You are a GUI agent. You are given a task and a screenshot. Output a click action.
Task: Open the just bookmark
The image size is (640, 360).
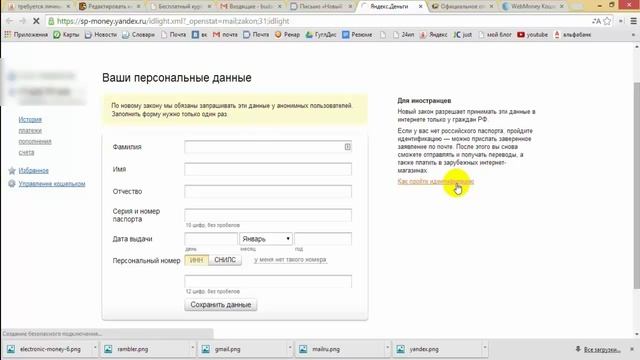point(463,35)
